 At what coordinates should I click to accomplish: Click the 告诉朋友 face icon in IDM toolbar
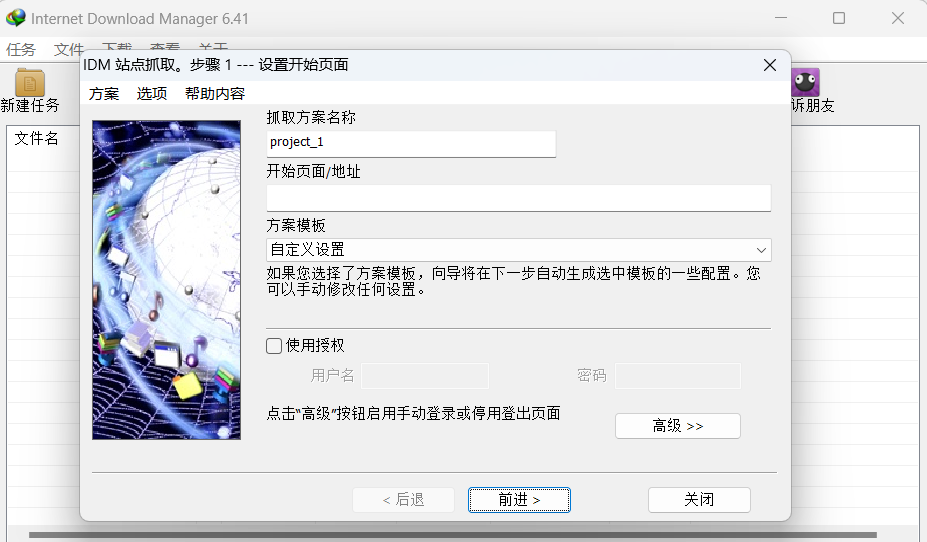(805, 82)
